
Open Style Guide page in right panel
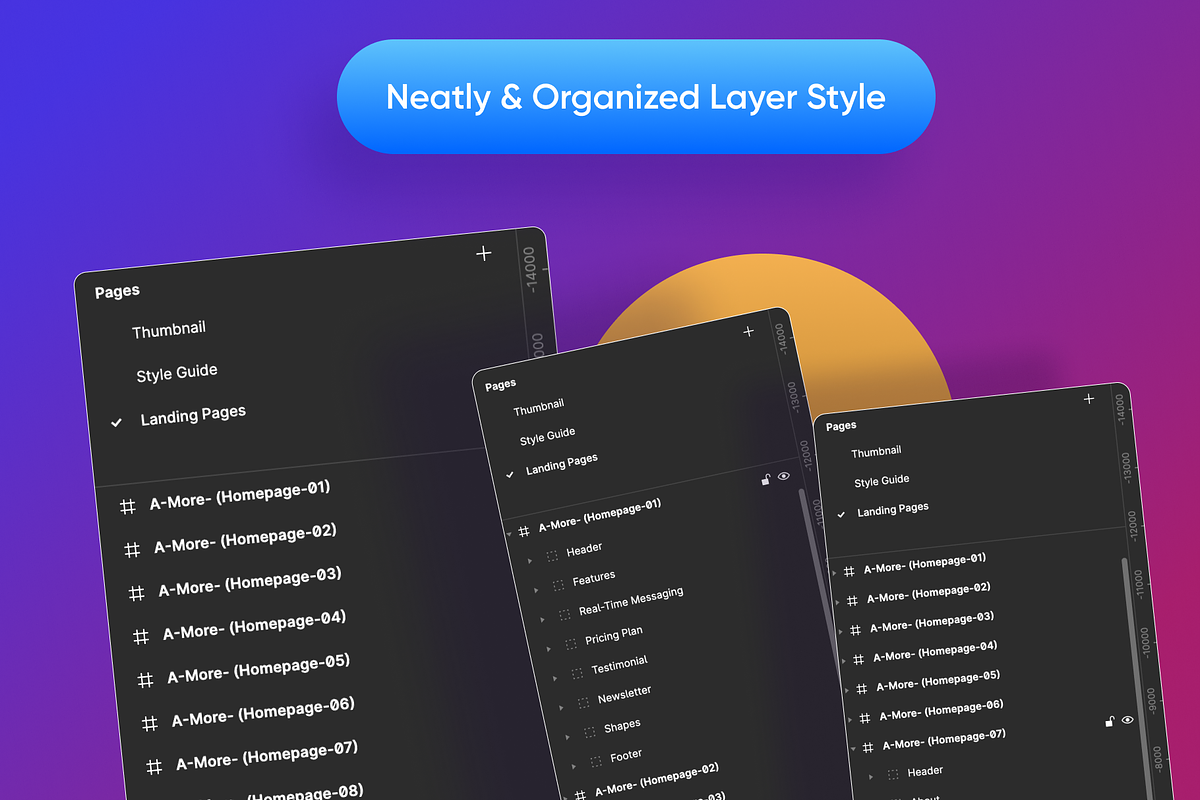[881, 481]
